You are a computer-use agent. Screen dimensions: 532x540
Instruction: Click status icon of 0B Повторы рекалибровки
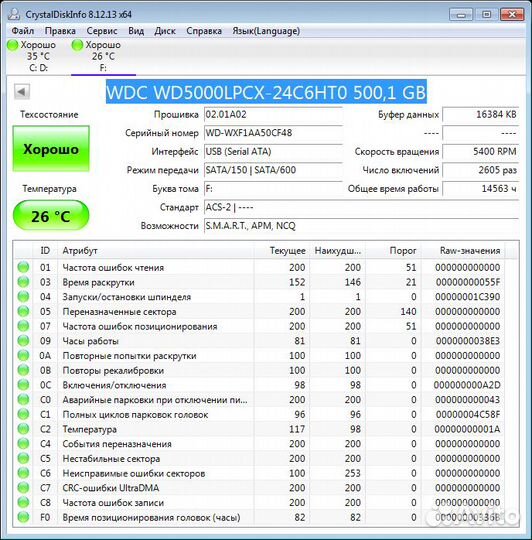coord(23,370)
